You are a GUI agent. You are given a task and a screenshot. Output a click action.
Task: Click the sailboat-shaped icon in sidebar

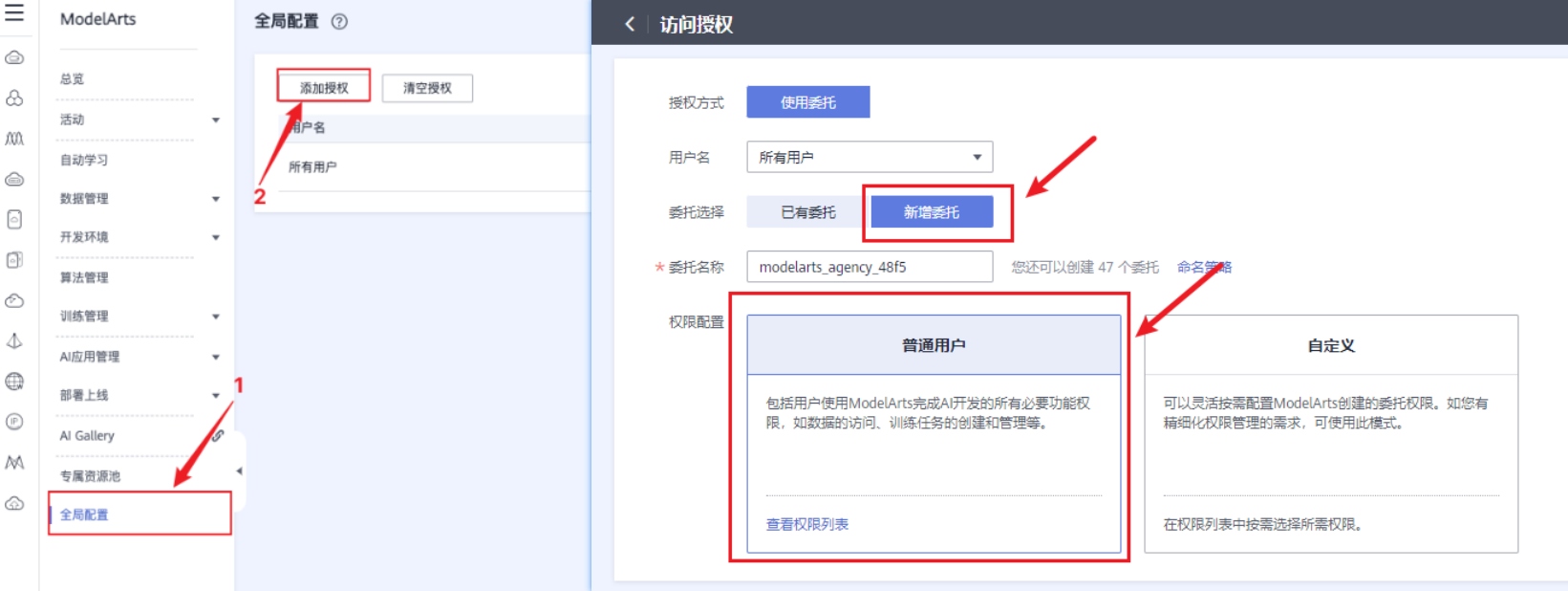14,340
